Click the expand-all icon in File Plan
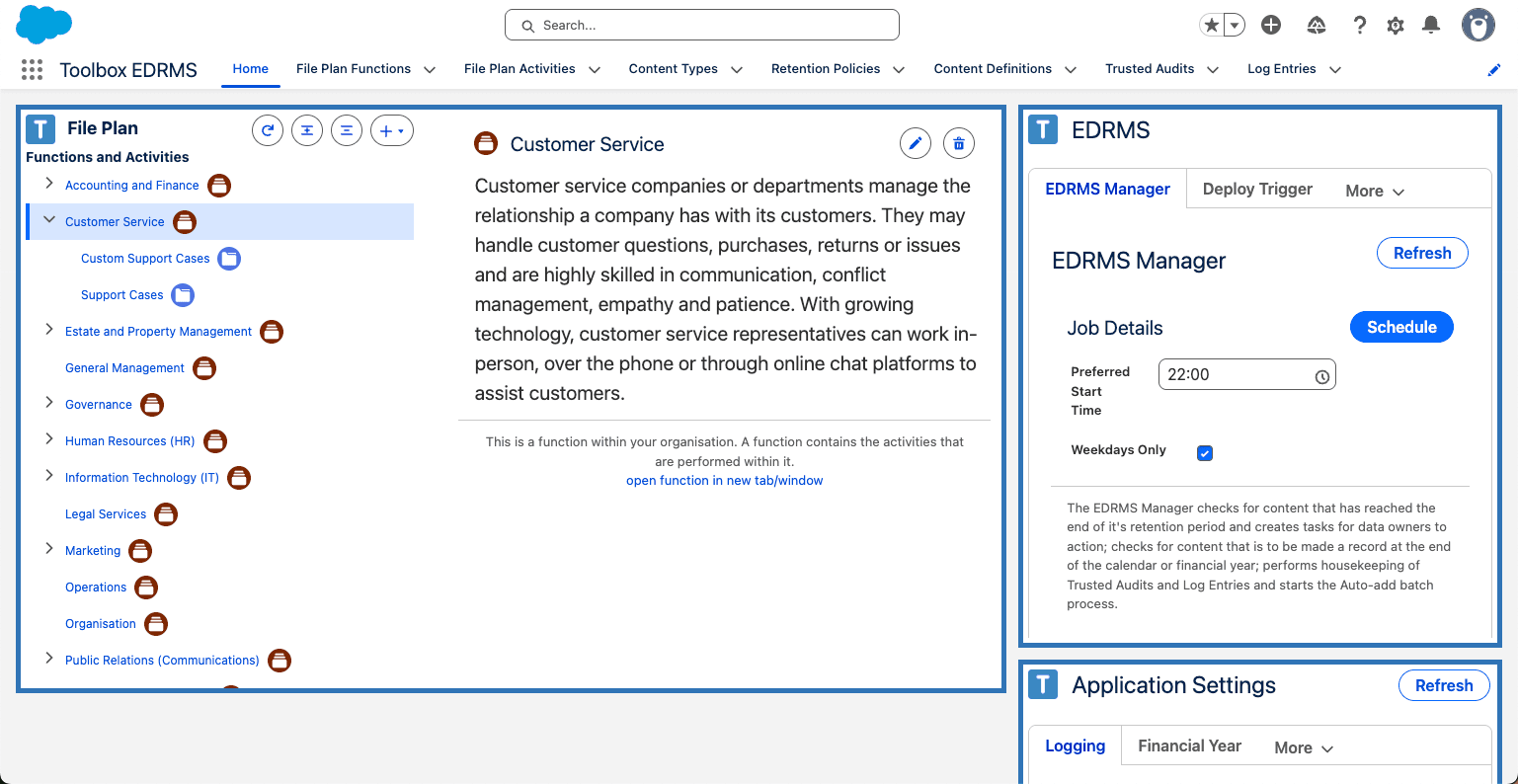This screenshot has width=1518, height=784. click(x=307, y=130)
